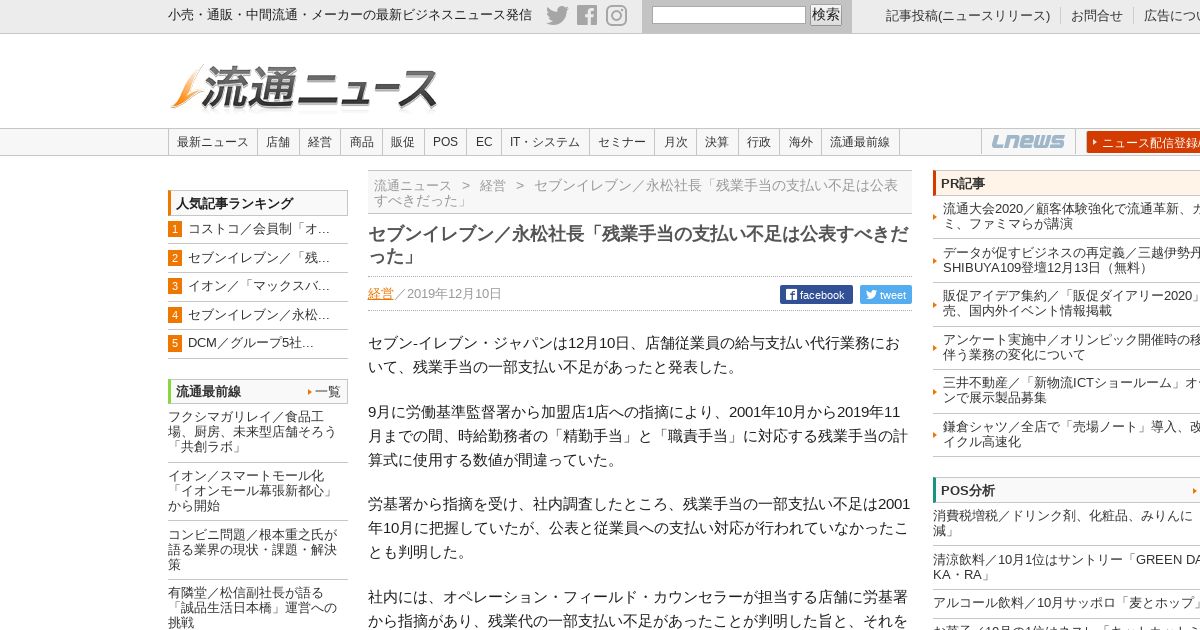Open 経営 menu item in navigation bar

click(x=320, y=142)
